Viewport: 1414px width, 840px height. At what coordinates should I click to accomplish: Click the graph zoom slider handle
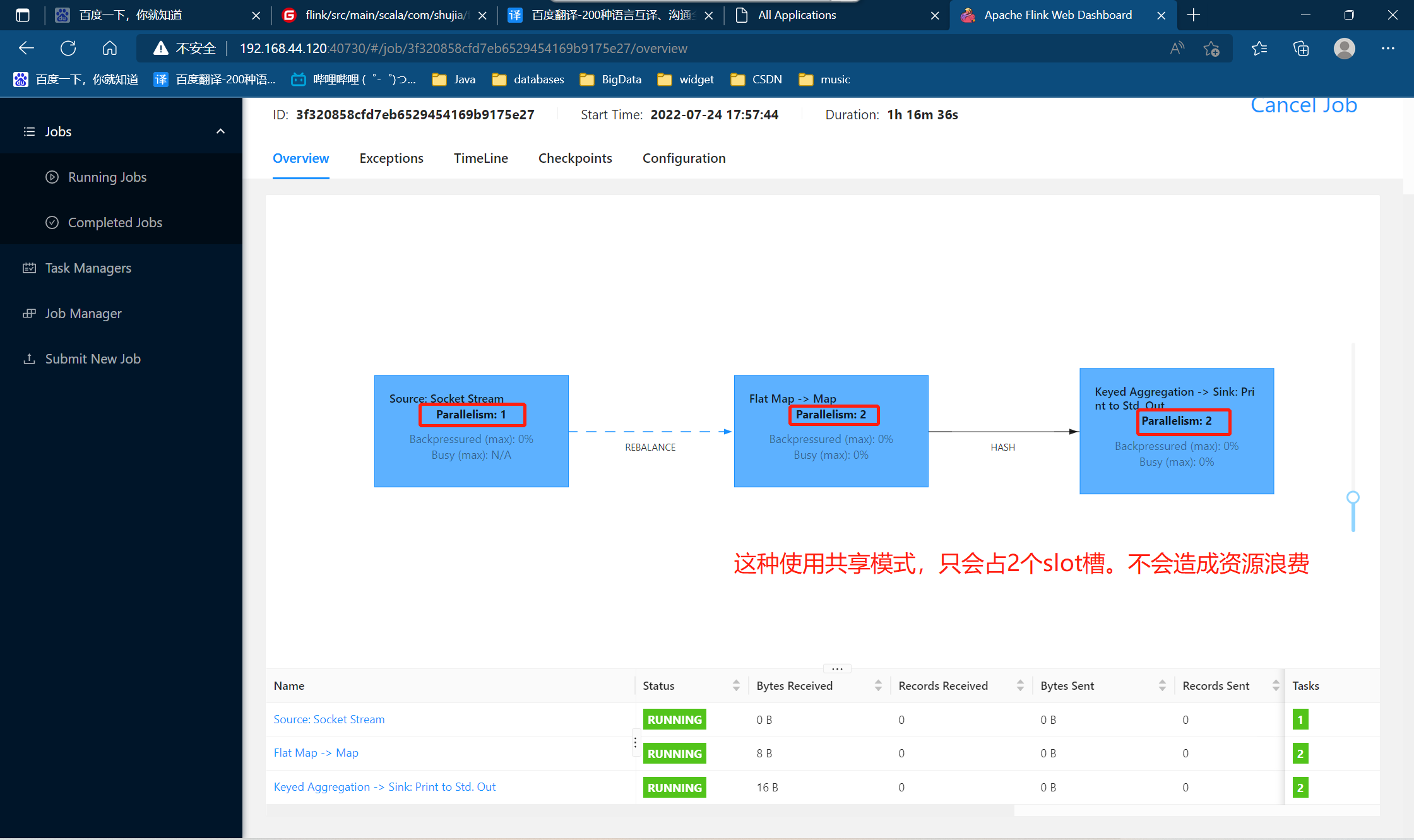pos(1353,497)
